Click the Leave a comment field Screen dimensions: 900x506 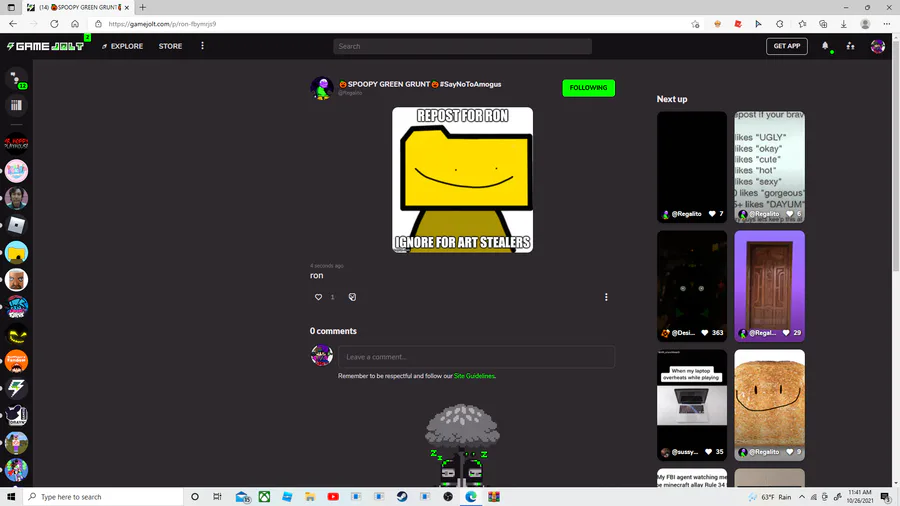coord(476,357)
